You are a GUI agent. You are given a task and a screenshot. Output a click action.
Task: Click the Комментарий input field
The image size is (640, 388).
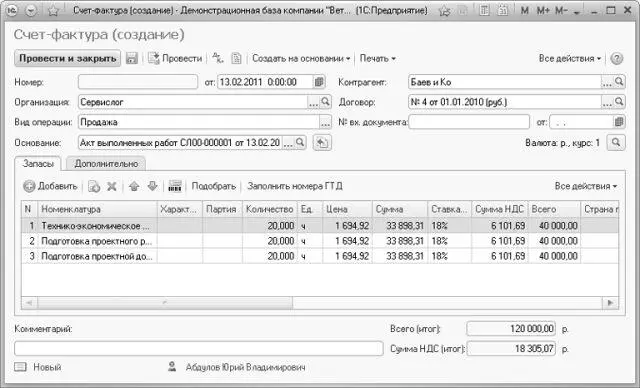point(199,348)
